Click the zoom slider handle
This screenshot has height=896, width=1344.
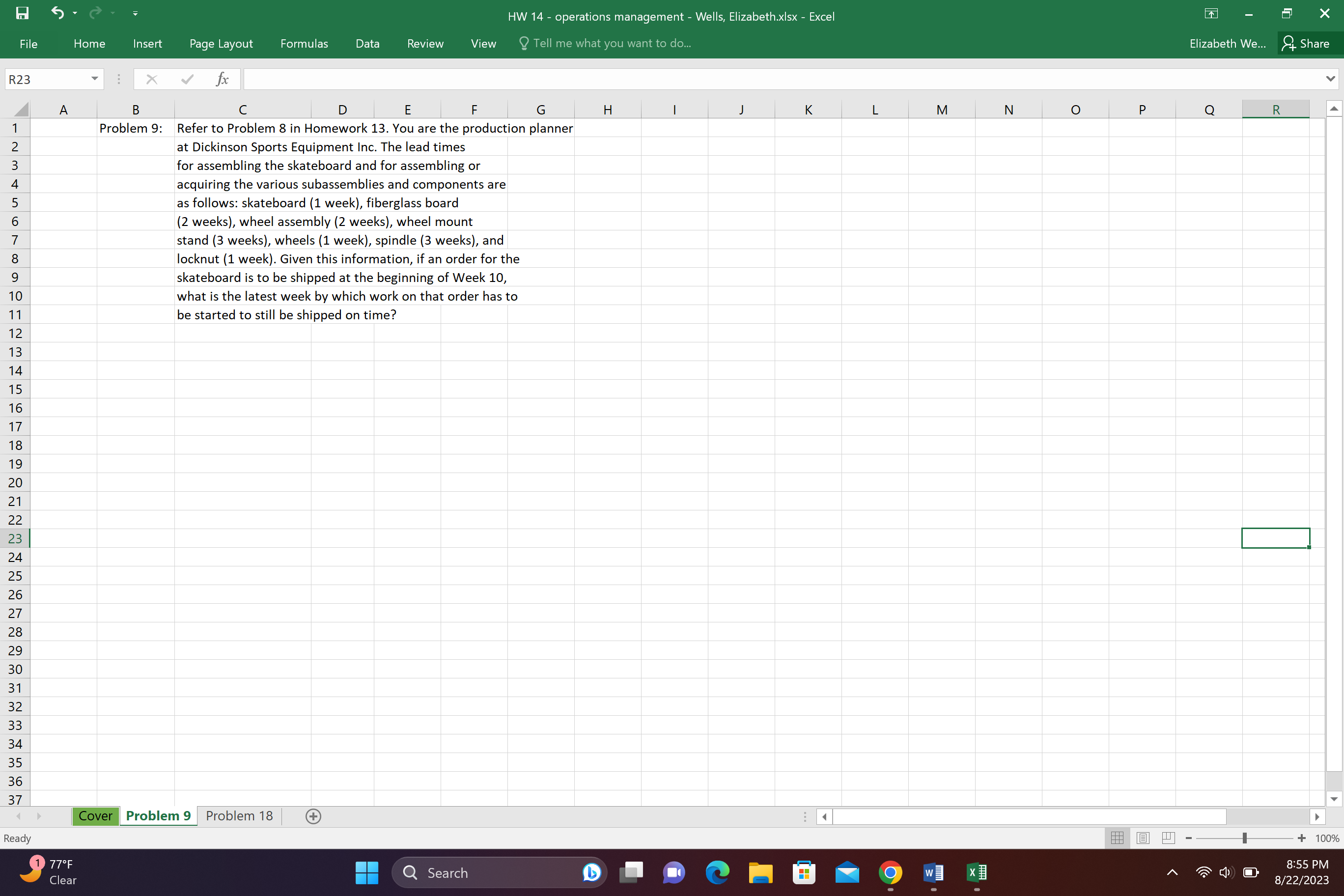point(1244,839)
